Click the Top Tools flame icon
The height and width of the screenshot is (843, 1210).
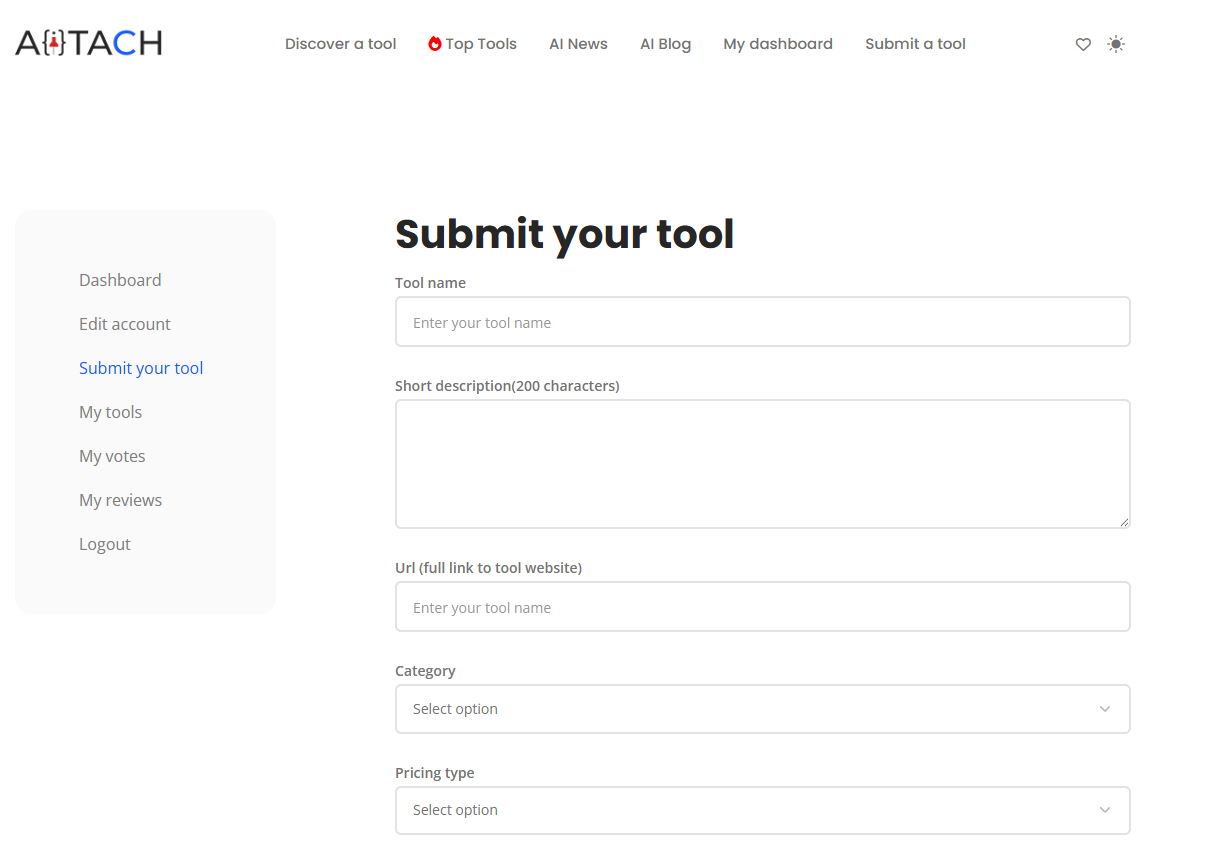pyautogui.click(x=435, y=44)
